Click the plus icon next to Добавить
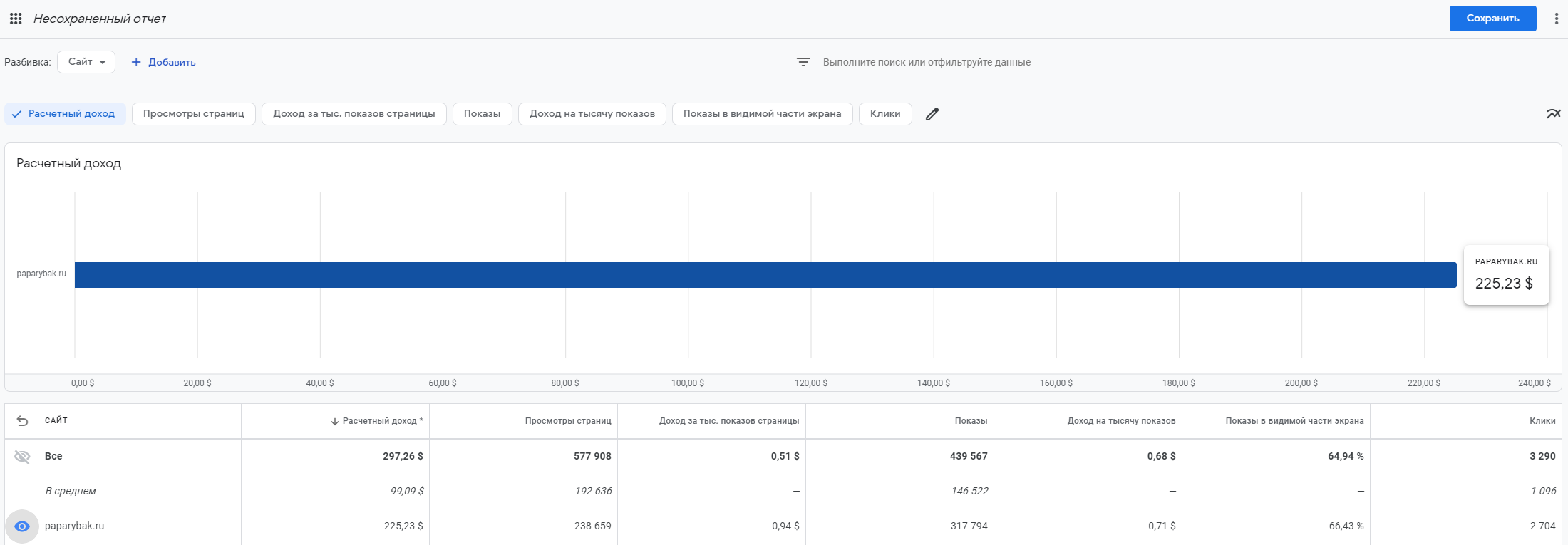This screenshot has height=545, width=1568. 136,62
